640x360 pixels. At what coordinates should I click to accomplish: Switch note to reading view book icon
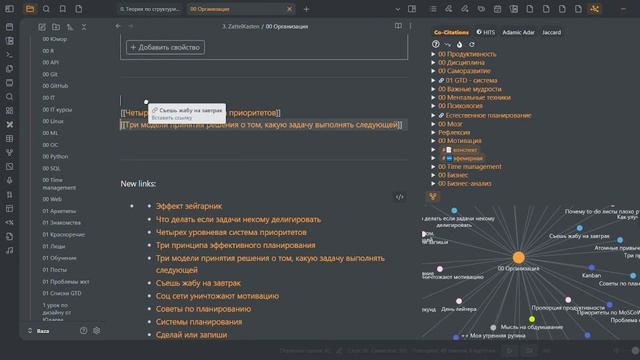[x=398, y=26]
